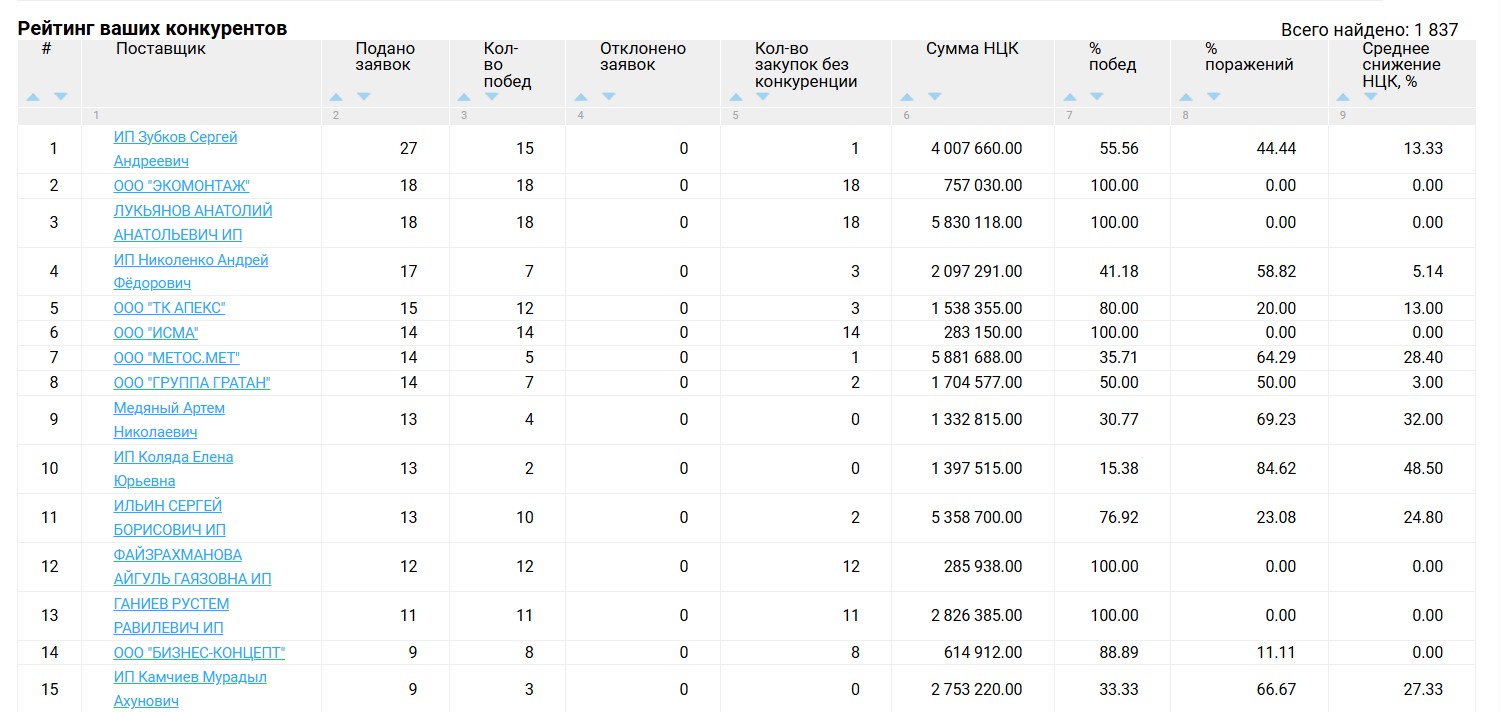This screenshot has width=1501, height=712.
Task: Open the ООО "ЭКОМОНТАЖ" supplier link
Action: 181,186
